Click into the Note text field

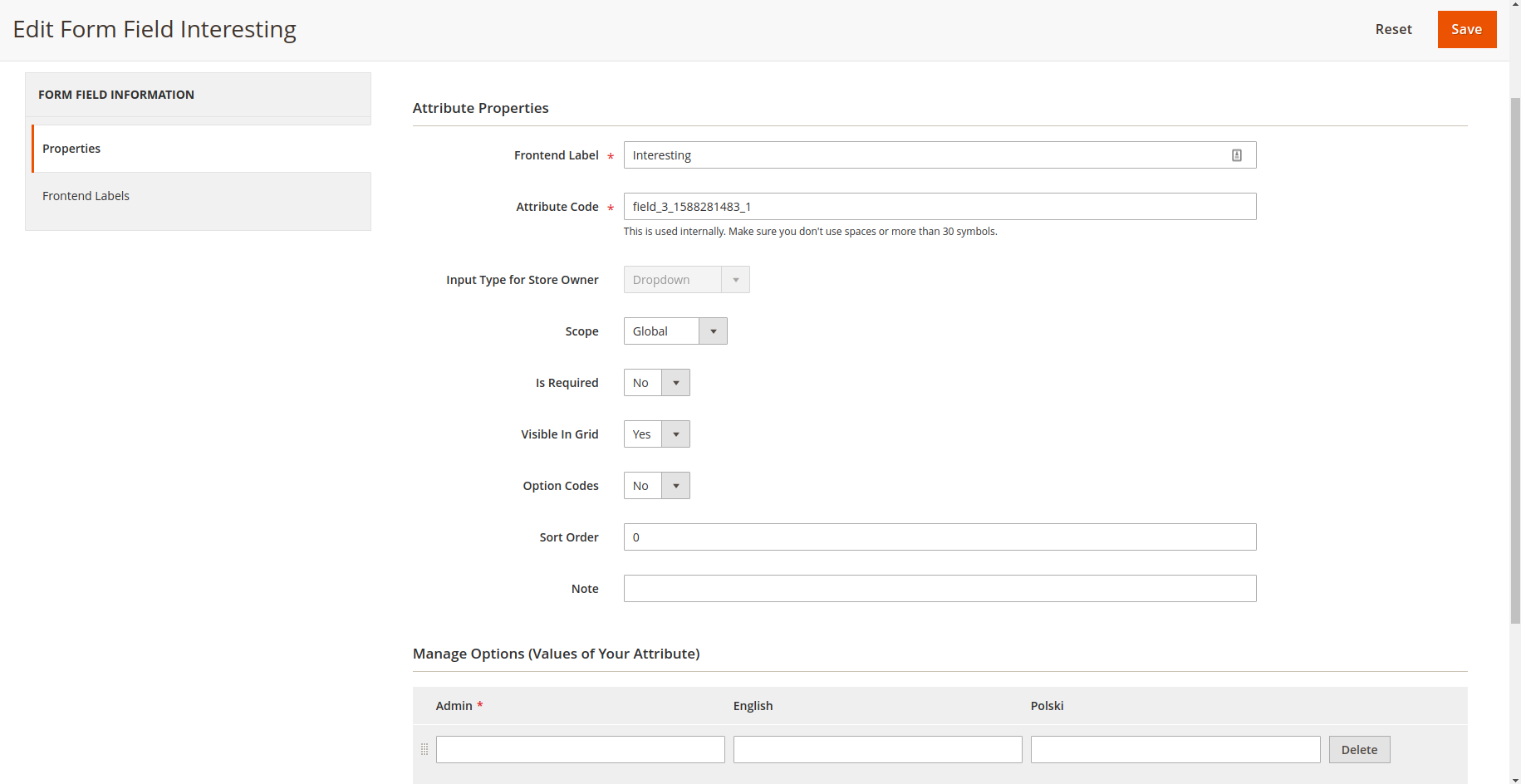pyautogui.click(x=939, y=589)
